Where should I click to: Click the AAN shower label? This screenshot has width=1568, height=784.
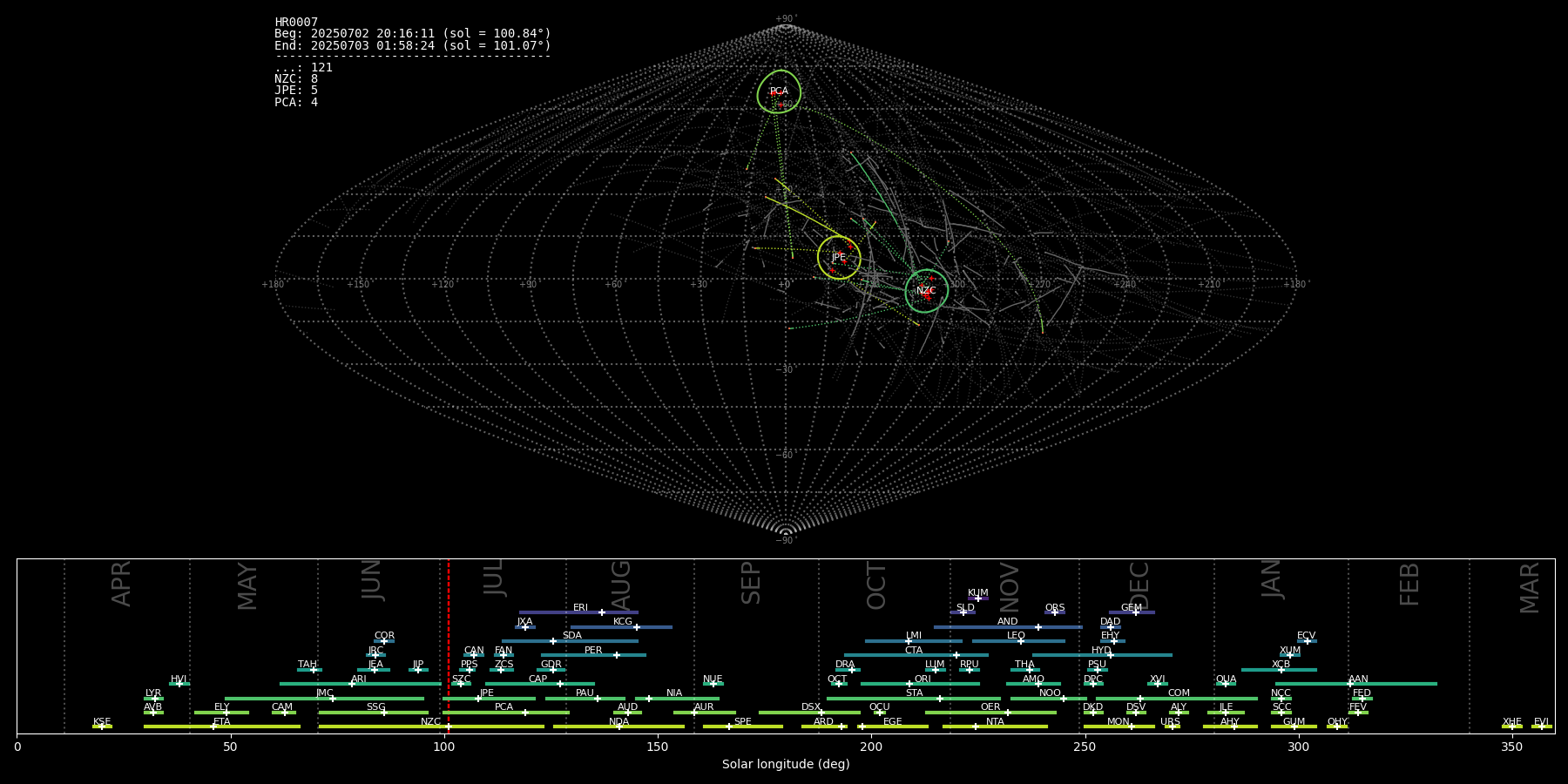[1358, 679]
